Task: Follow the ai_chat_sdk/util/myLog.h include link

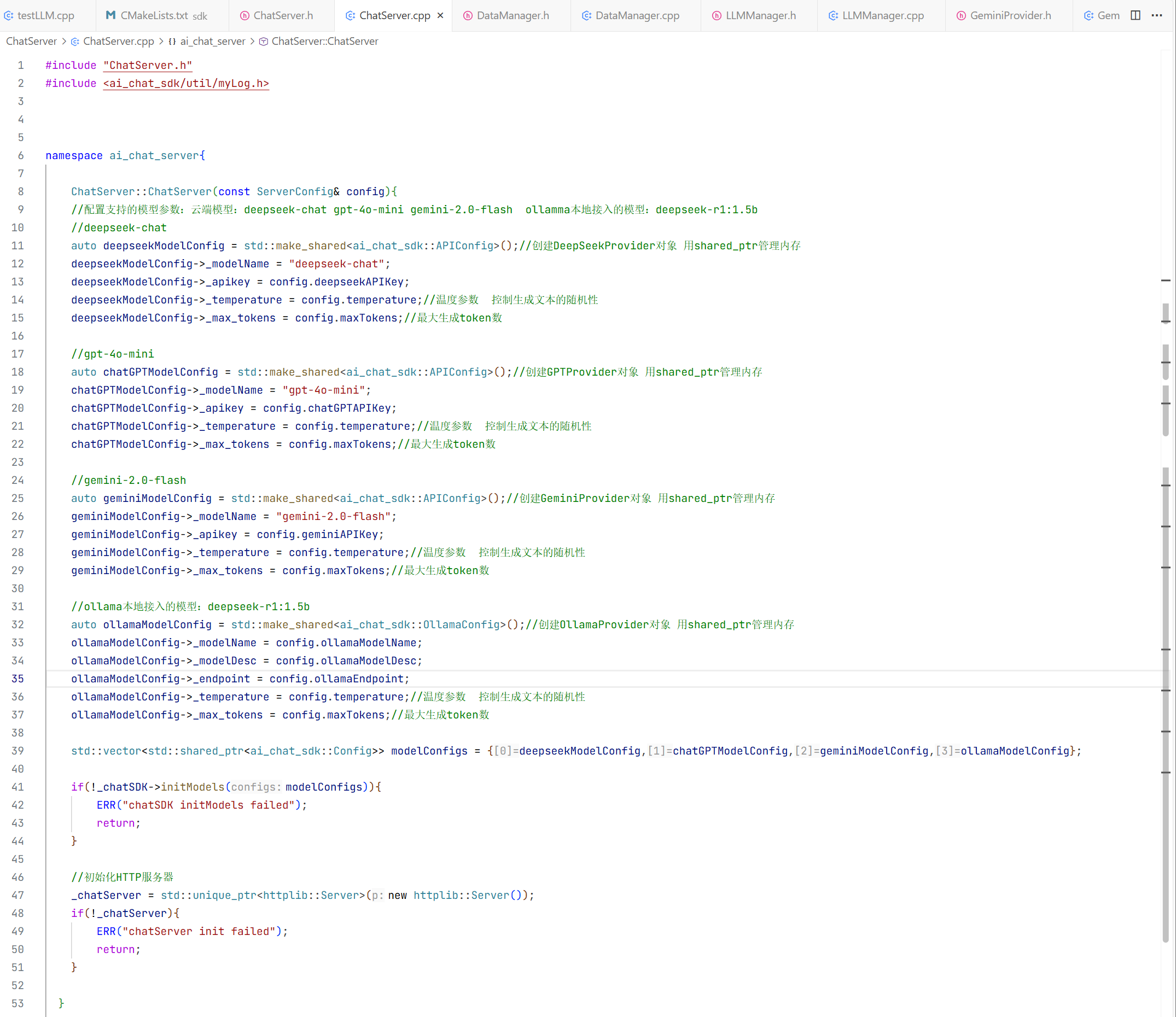Action: [x=185, y=84]
